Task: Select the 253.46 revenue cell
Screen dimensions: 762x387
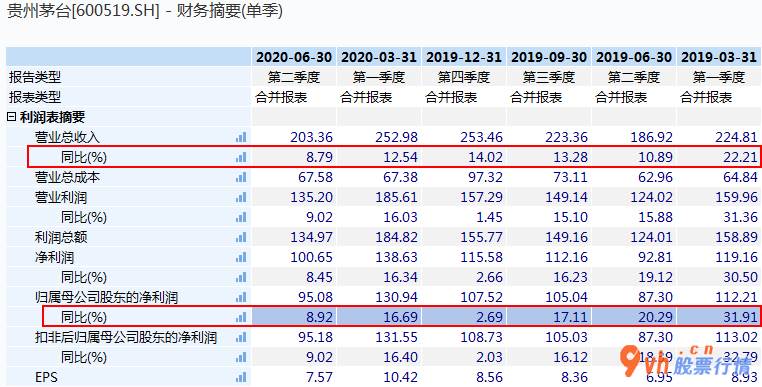Action: pyautogui.click(x=464, y=137)
